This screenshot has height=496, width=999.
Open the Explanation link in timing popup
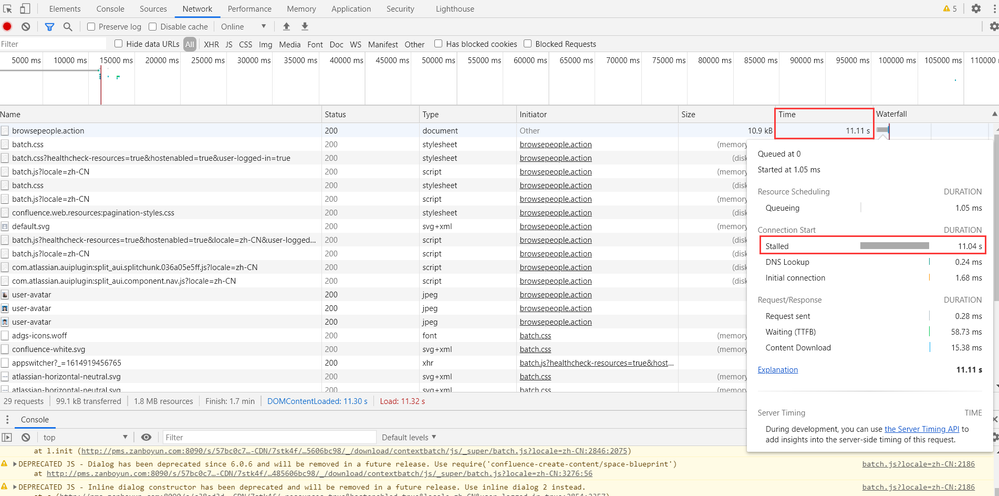(x=778, y=370)
